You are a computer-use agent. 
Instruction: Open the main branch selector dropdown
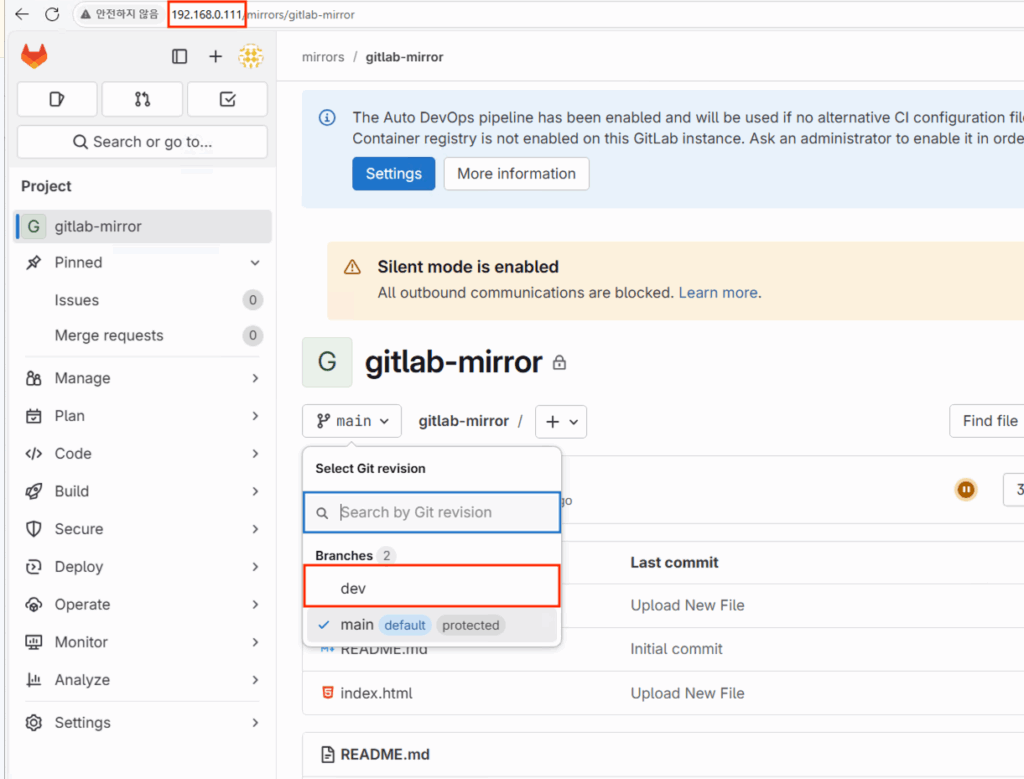352,421
